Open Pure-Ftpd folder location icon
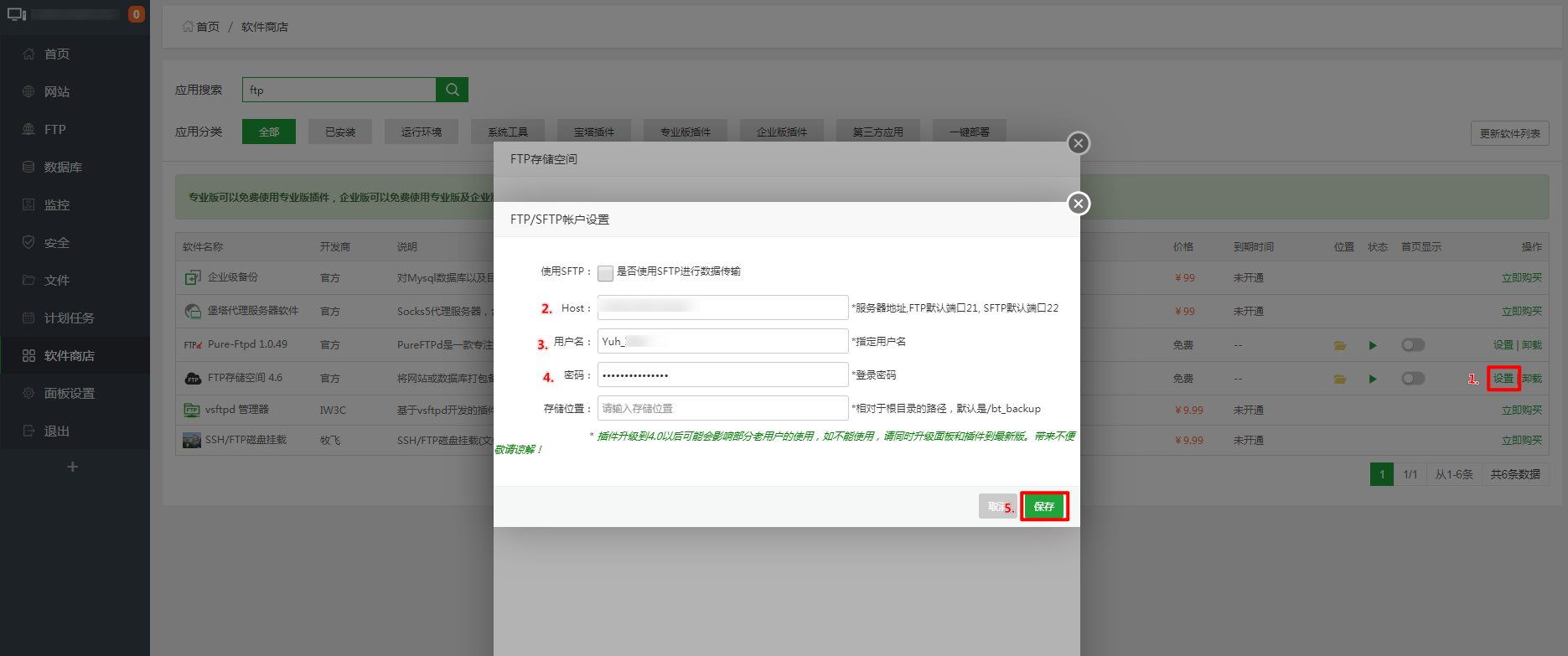1568x656 pixels. [1340, 345]
